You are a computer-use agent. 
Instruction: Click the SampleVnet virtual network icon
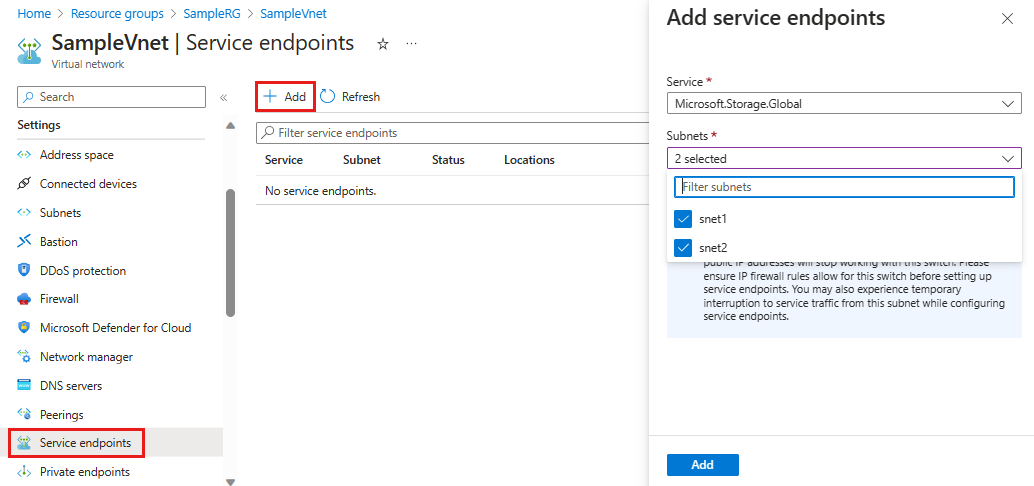pyautogui.click(x=28, y=50)
